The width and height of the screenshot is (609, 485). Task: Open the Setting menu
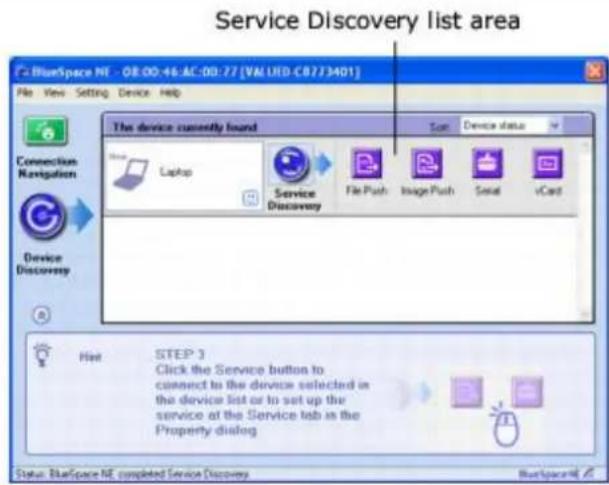[x=92, y=93]
